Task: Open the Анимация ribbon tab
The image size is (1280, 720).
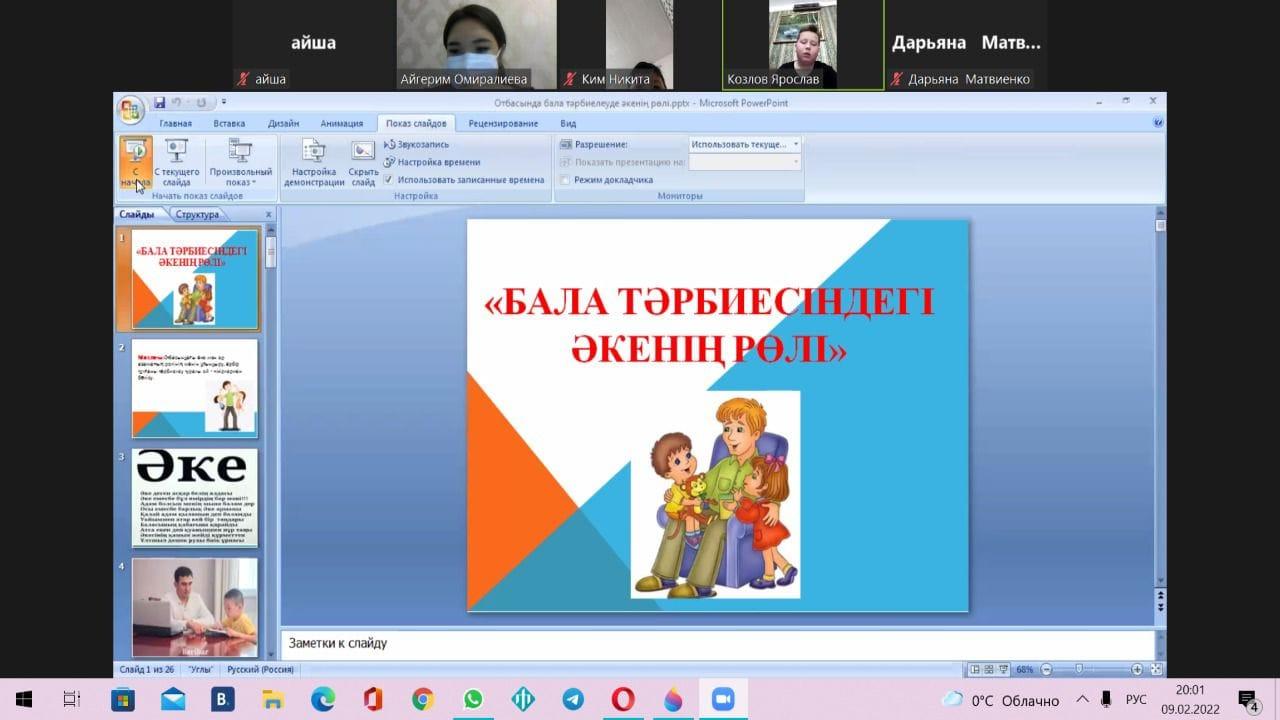Action: (342, 123)
